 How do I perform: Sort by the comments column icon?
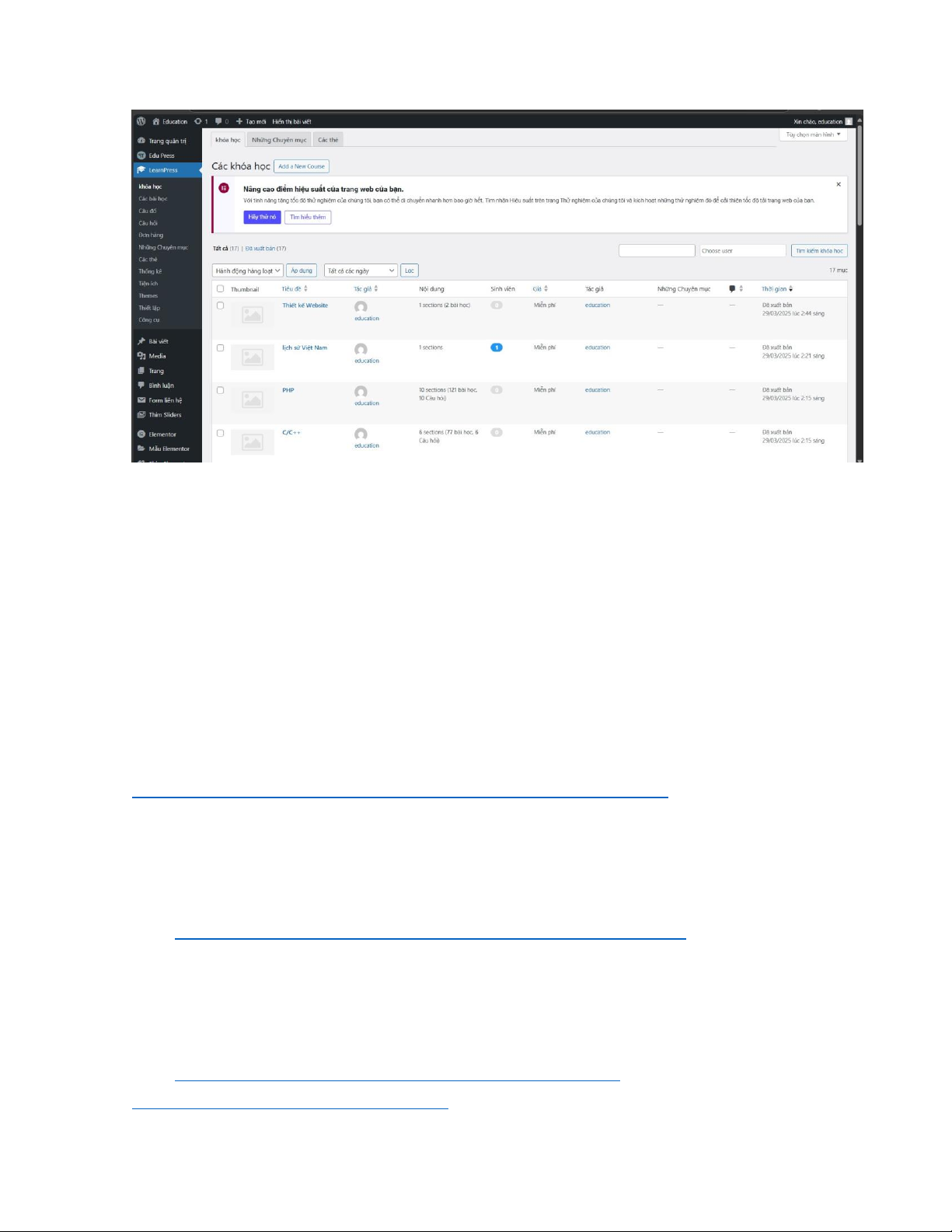732,289
